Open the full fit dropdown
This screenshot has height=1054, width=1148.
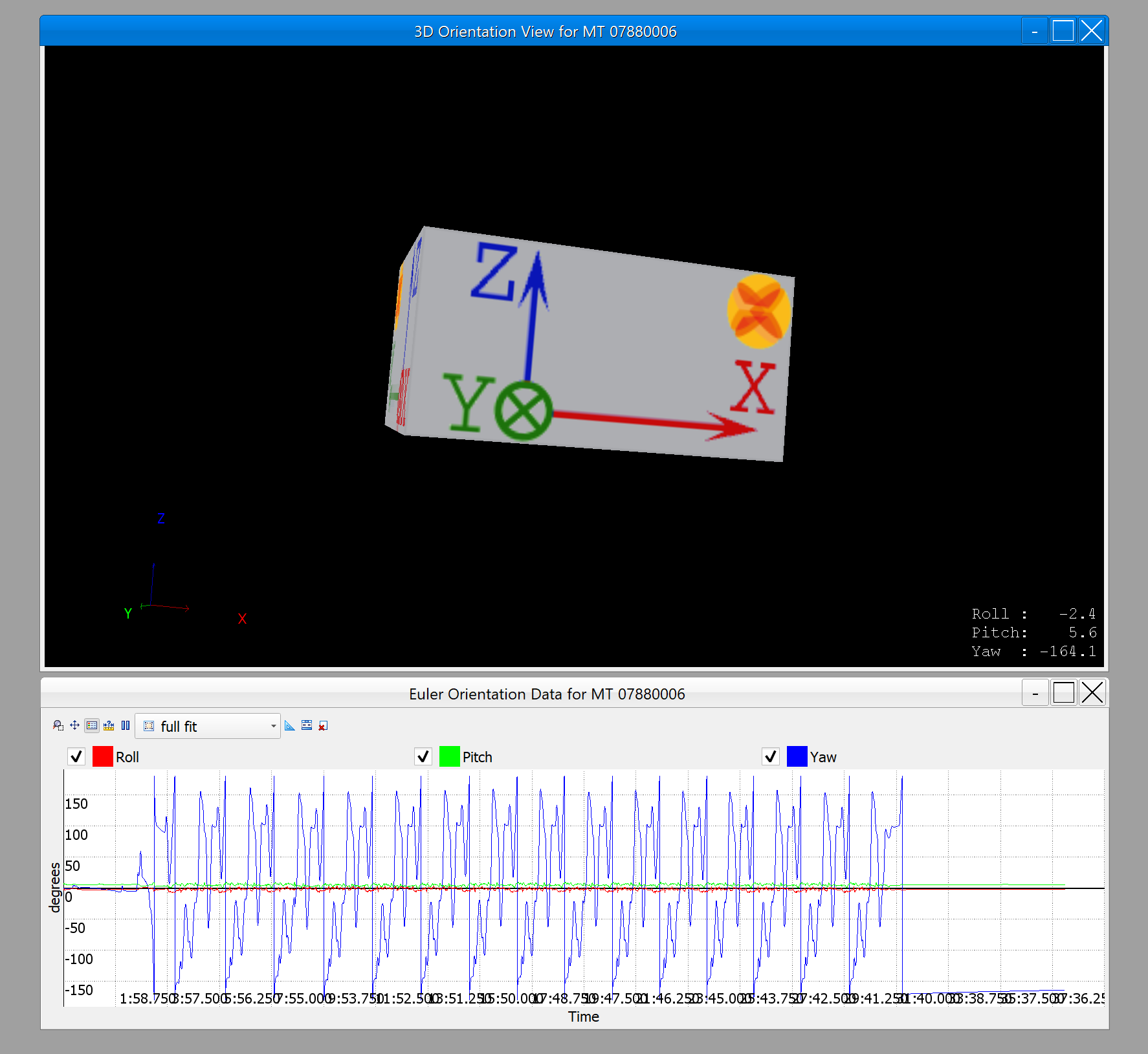[207, 726]
